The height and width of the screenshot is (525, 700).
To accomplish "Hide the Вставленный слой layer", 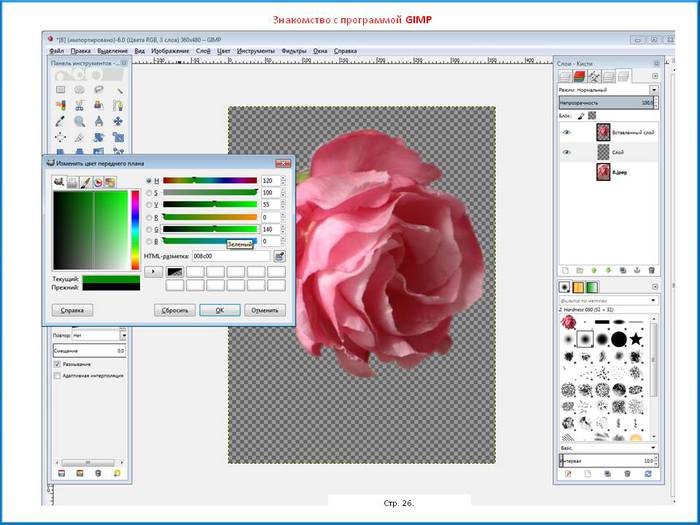I will (567, 133).
